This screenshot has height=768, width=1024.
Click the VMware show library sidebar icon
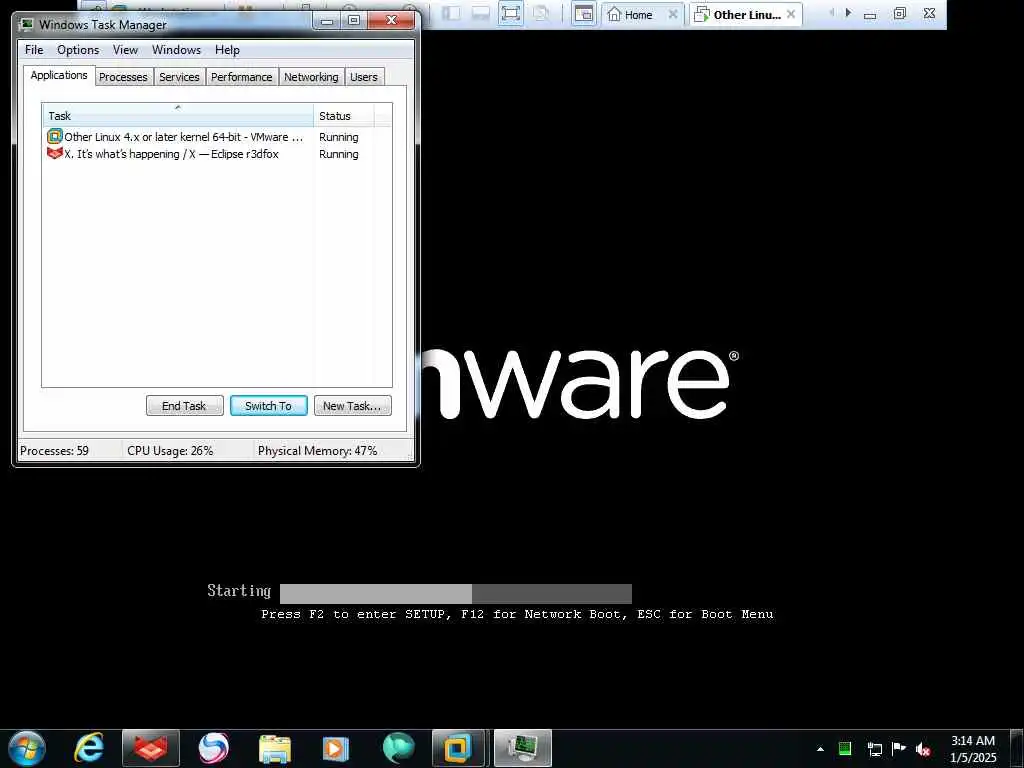(451, 14)
